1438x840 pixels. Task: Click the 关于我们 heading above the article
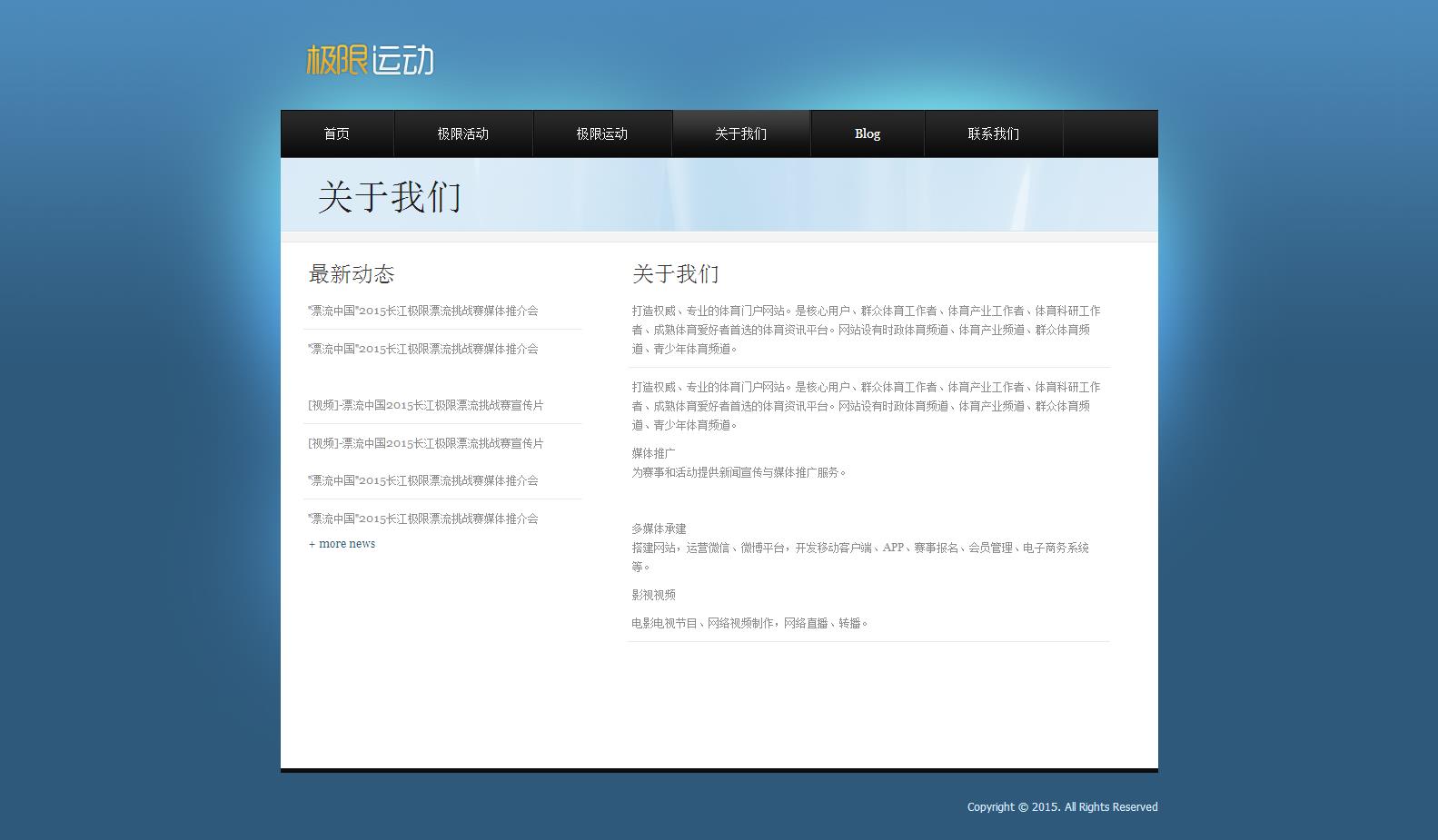point(676,273)
